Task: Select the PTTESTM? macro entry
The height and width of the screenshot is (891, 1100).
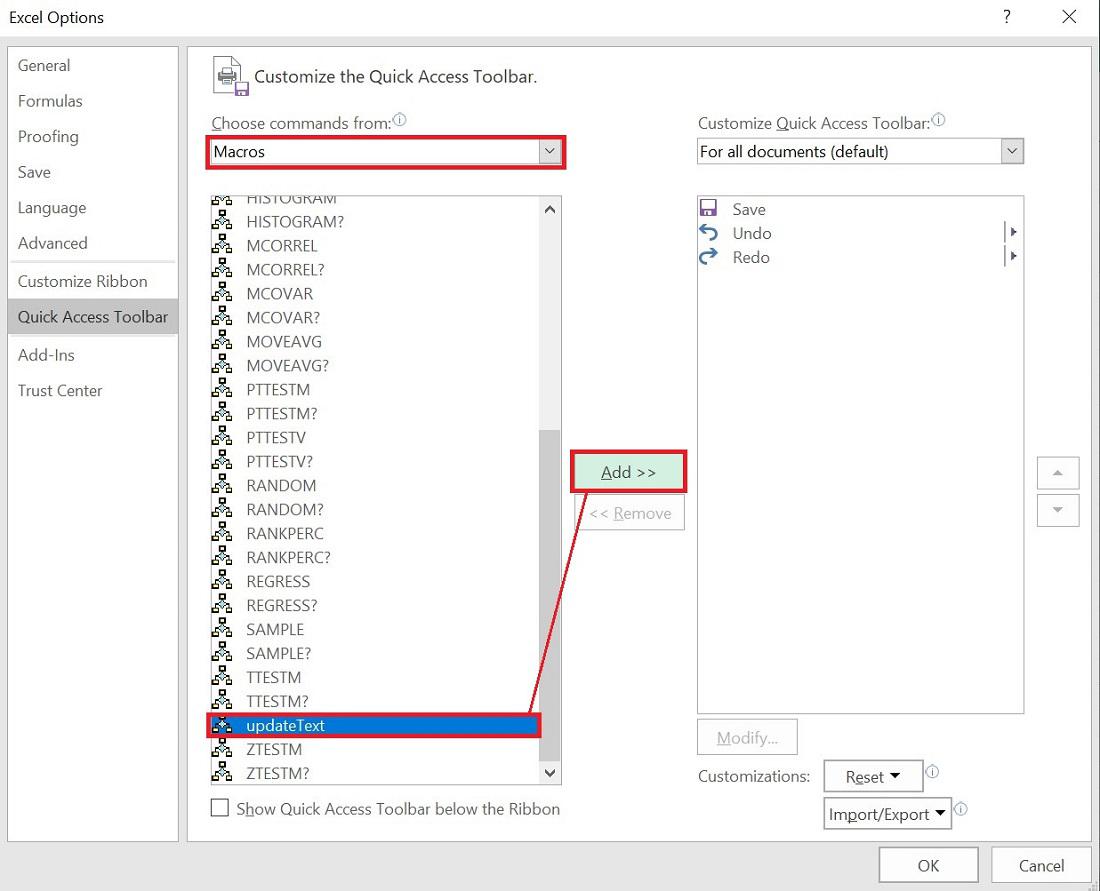Action: (x=375, y=413)
